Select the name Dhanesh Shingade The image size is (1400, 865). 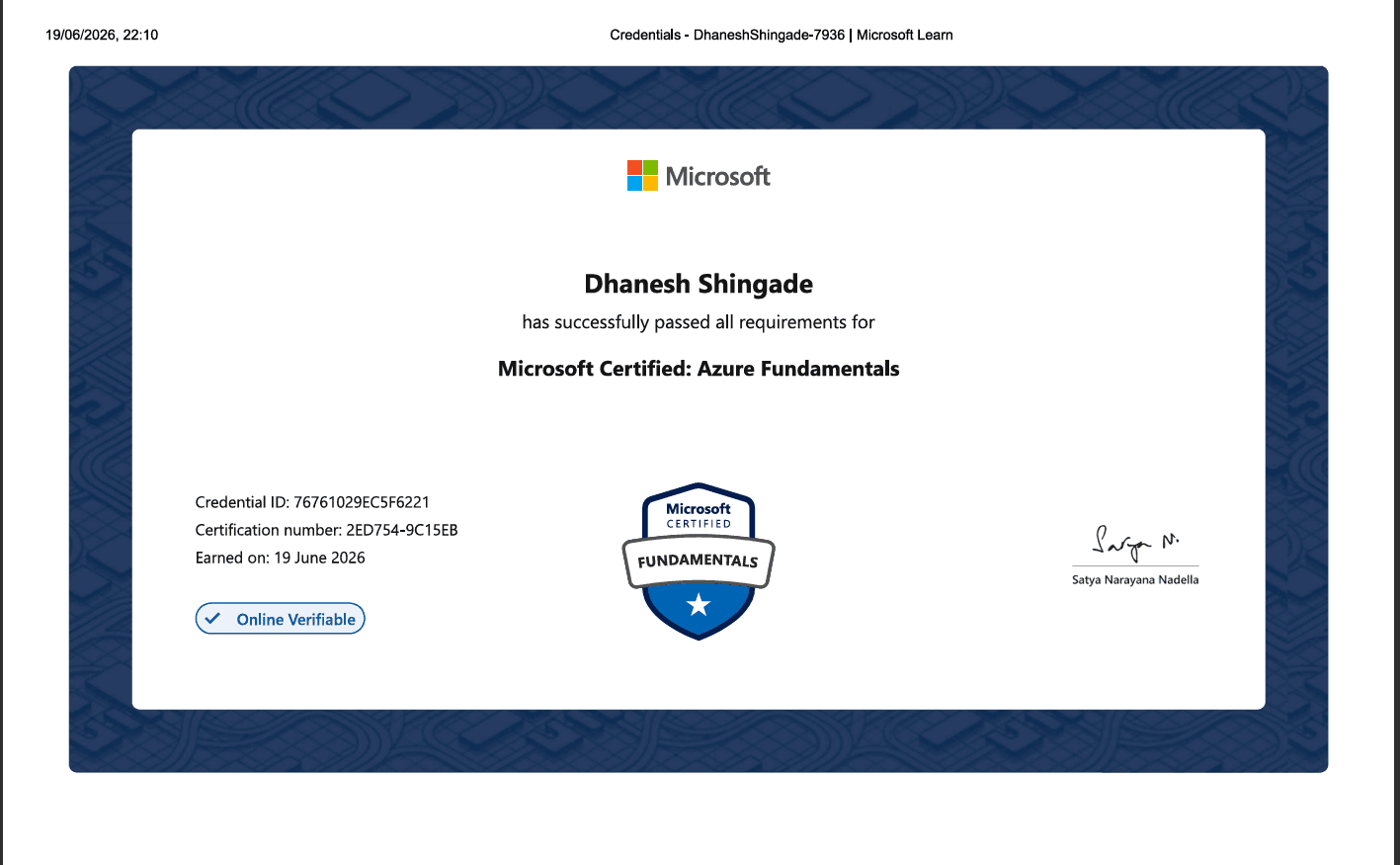[699, 284]
